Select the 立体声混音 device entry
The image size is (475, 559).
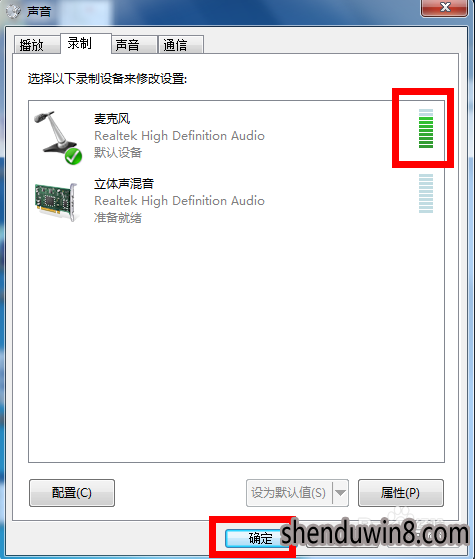point(236,201)
